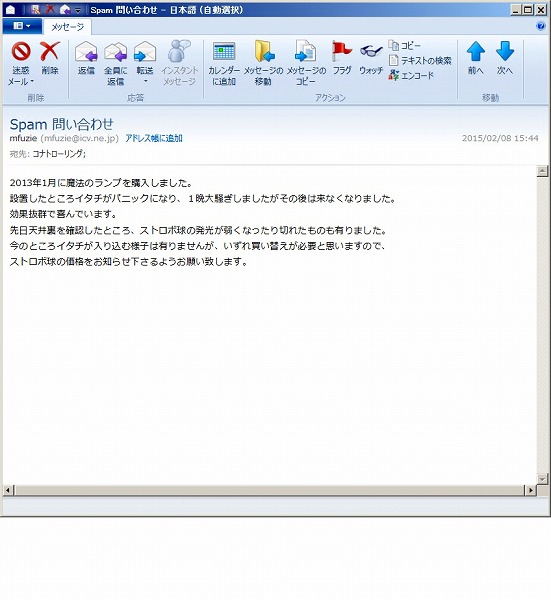The height and width of the screenshot is (600, 551).
Task: Open the Encoding (エンコード) option
Action: tap(411, 75)
